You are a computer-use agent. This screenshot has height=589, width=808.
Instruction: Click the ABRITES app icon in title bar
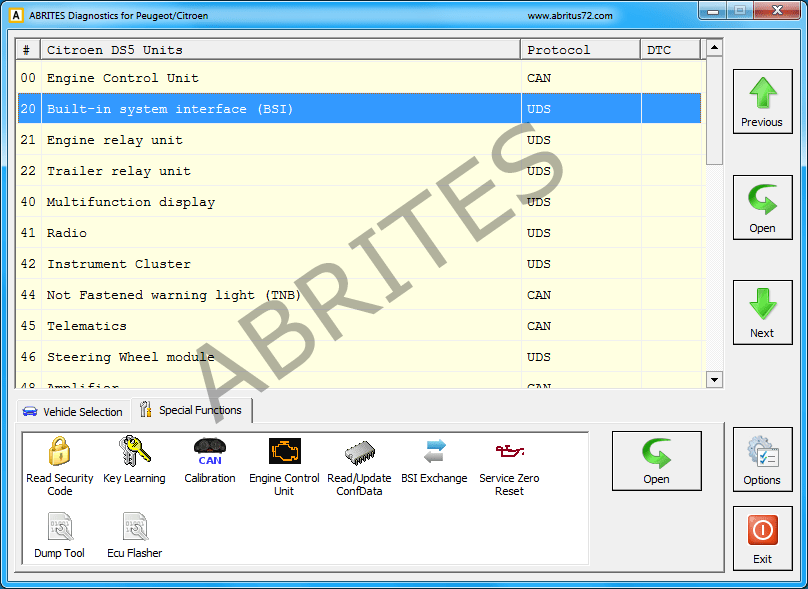click(16, 15)
